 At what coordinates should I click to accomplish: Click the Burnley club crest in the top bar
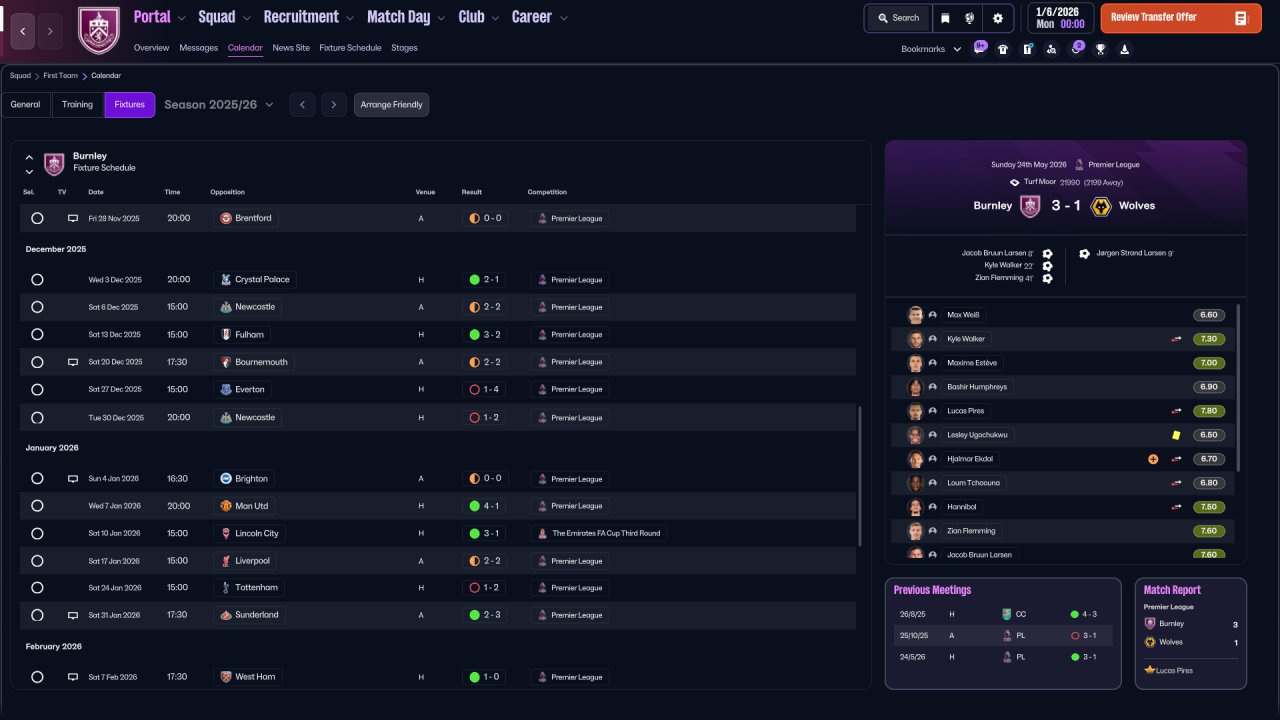pyautogui.click(x=98, y=30)
